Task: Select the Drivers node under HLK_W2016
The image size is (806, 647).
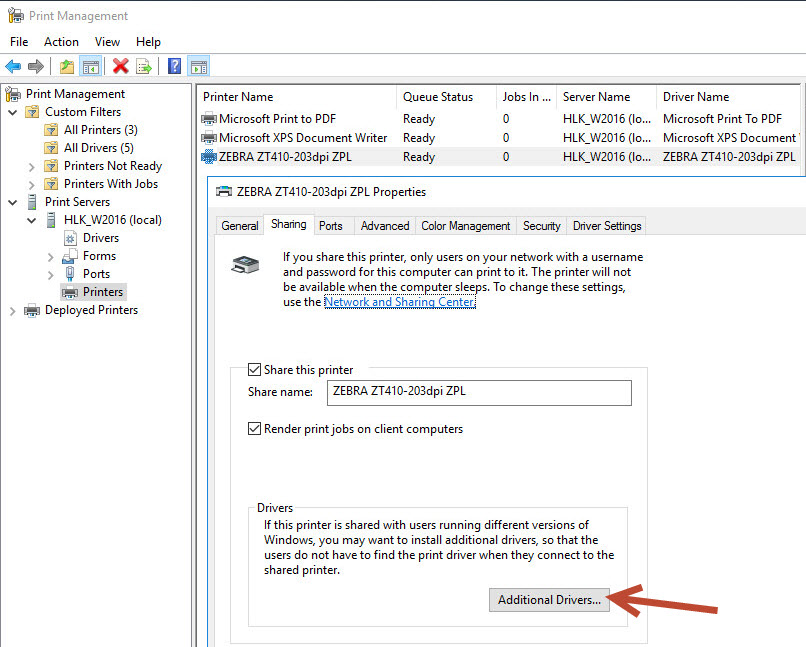Action: (100, 238)
